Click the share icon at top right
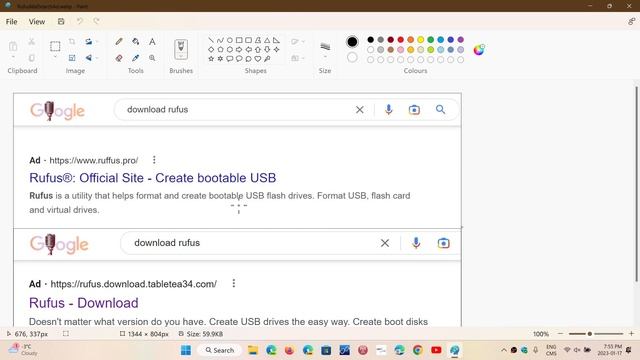The height and width of the screenshot is (360, 640). click(x=631, y=21)
